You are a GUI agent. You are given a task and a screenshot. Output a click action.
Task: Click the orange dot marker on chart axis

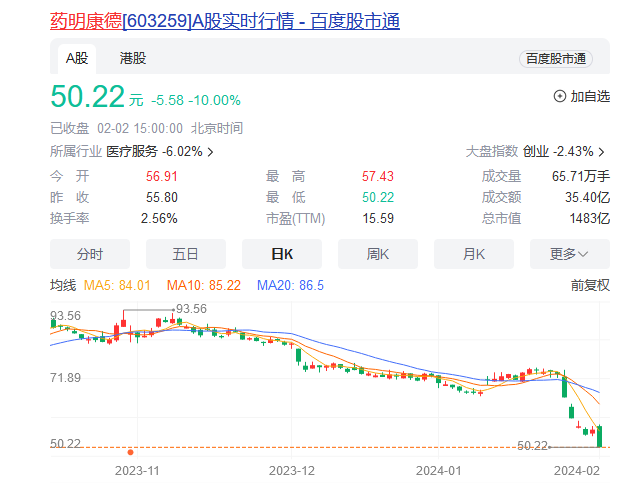pyautogui.click(x=131, y=452)
